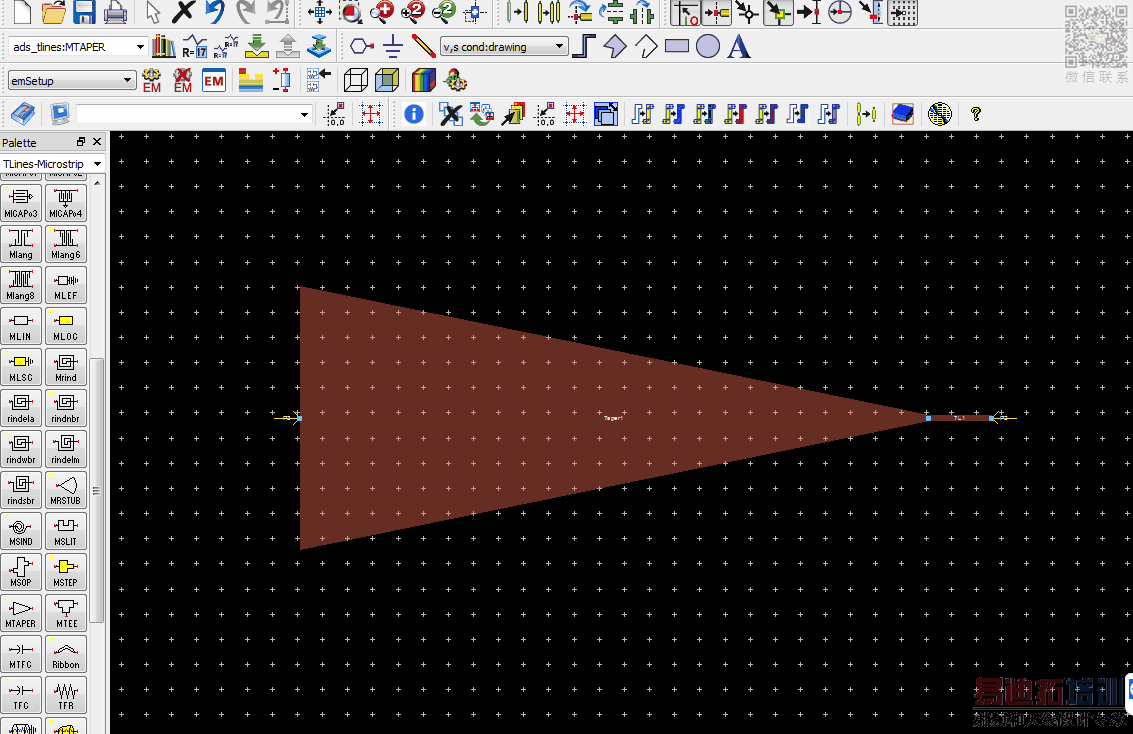1133x734 pixels.
Task: Click the red EM simulate icon
Action: coord(213,80)
